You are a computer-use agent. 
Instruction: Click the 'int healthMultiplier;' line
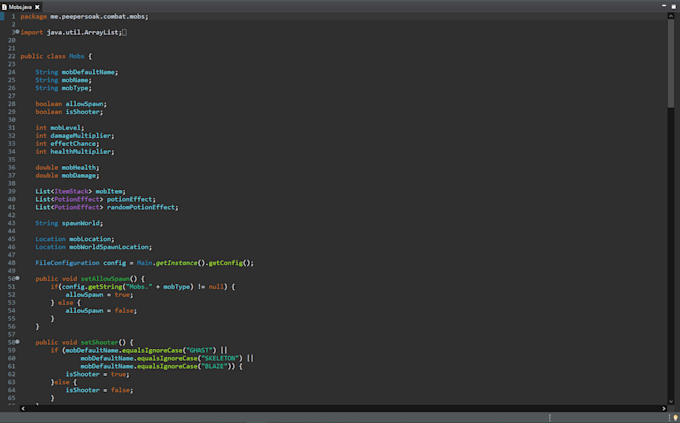pyautogui.click(x=75, y=151)
